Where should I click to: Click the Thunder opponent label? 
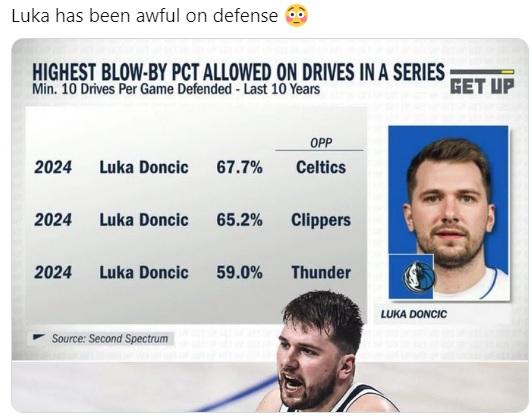pyautogui.click(x=321, y=272)
